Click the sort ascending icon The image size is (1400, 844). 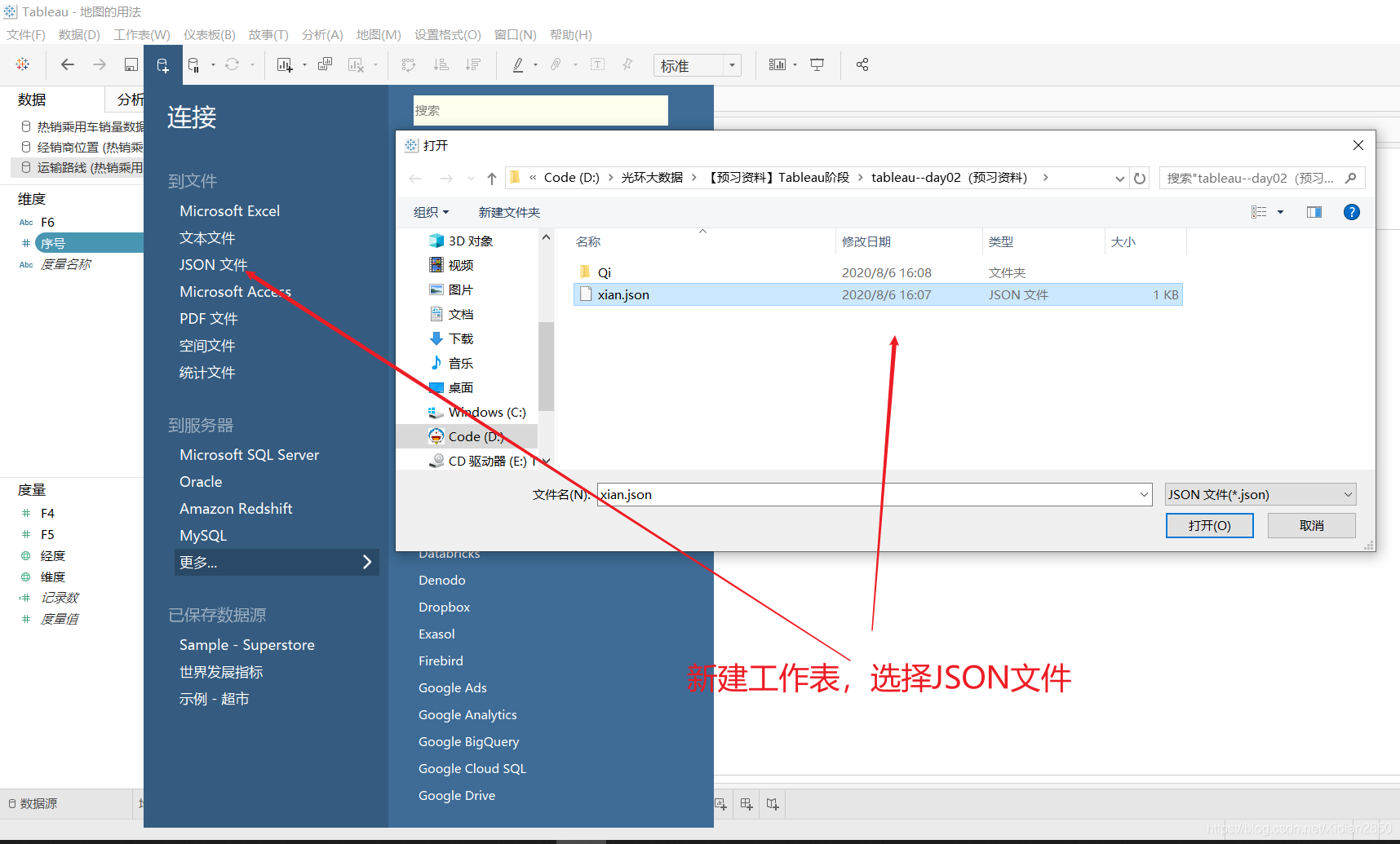pyautogui.click(x=441, y=64)
